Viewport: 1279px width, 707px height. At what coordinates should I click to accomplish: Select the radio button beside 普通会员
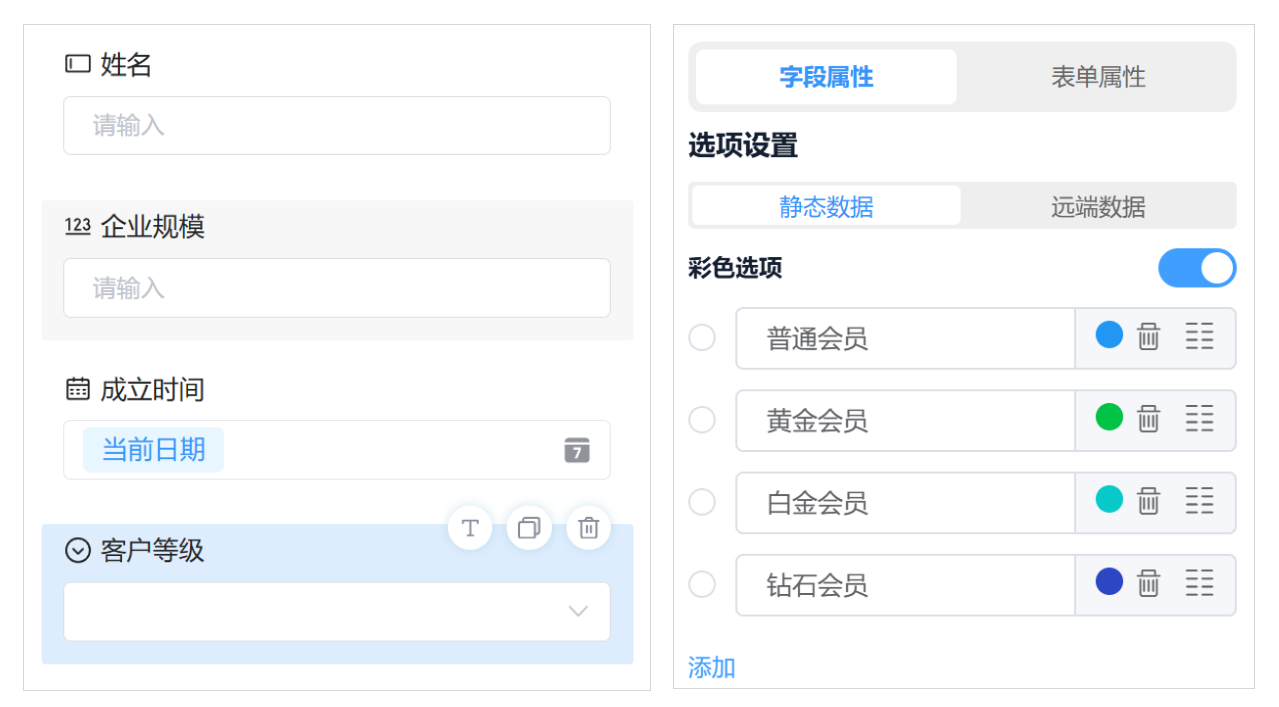702,338
